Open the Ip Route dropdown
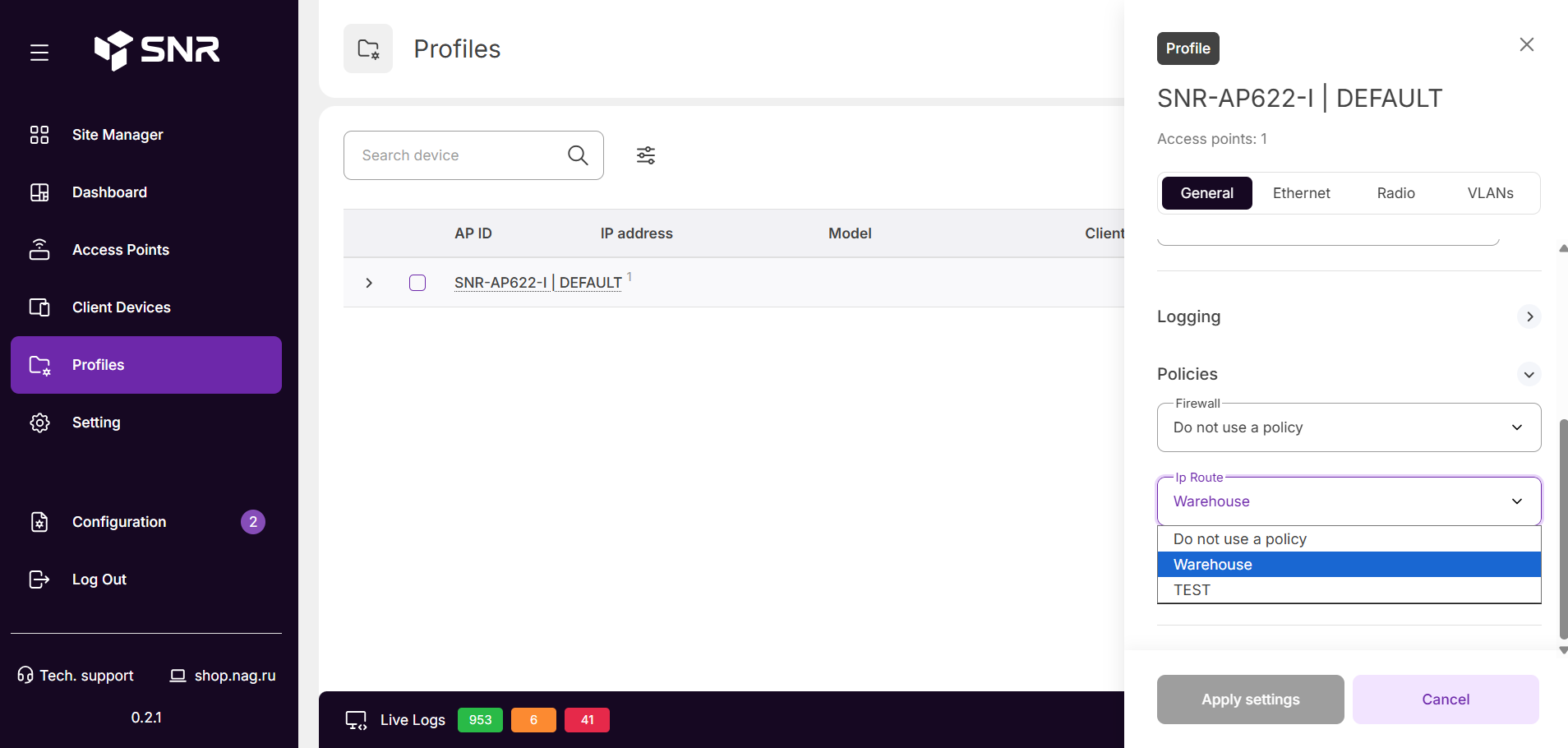Screen dimensions: 1568x748 point(1349,501)
